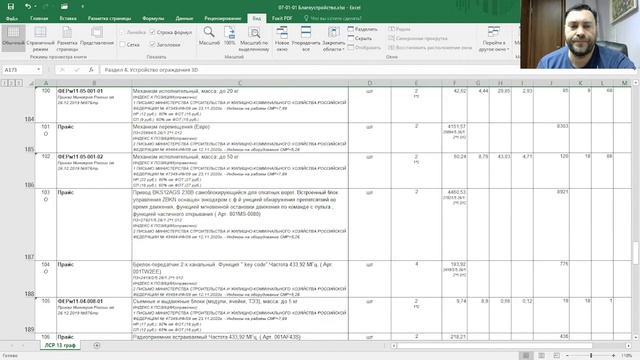Click status bar Page Layout view icon

click(x=541, y=356)
